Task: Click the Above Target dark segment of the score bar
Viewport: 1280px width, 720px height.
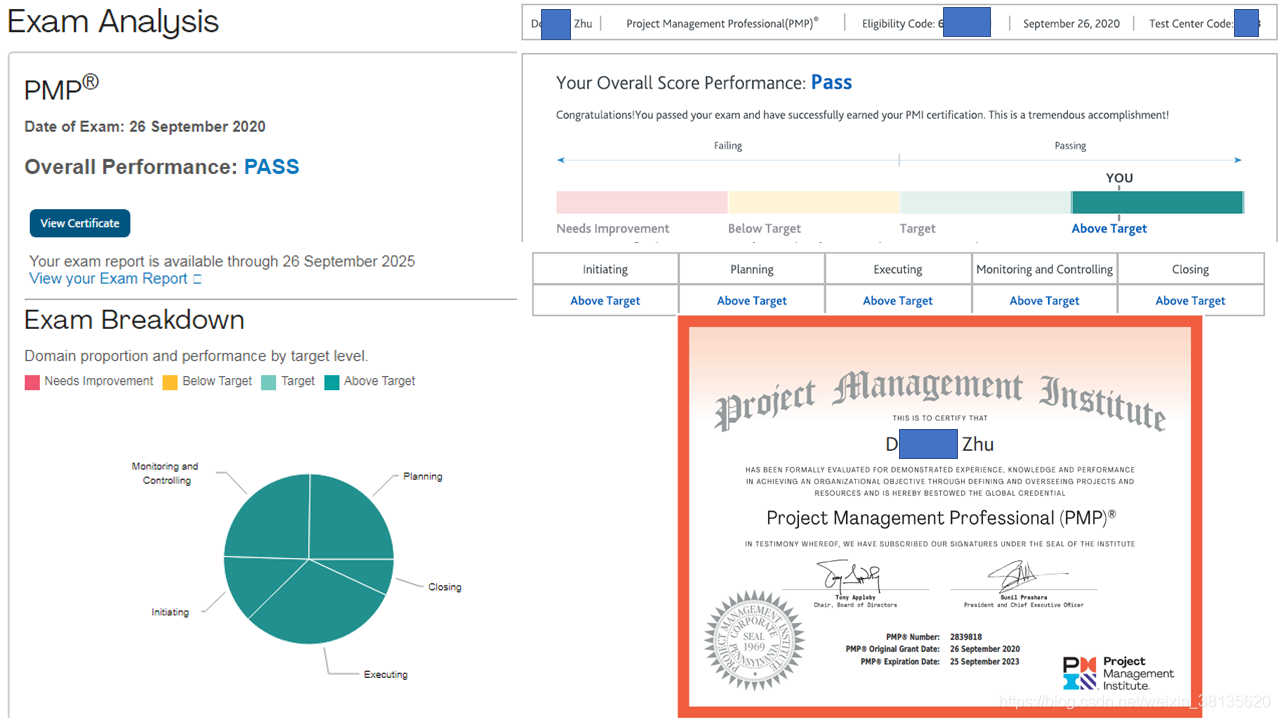Action: coord(1157,202)
